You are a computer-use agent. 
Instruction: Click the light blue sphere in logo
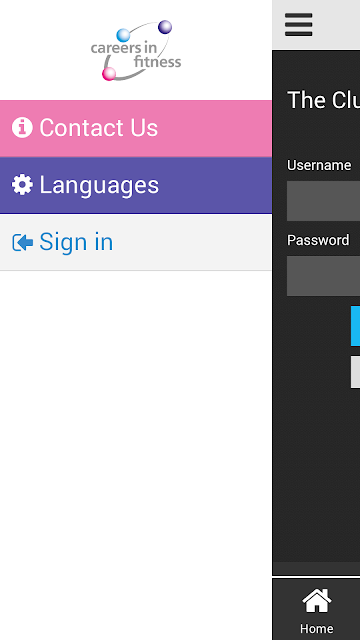[123, 35]
